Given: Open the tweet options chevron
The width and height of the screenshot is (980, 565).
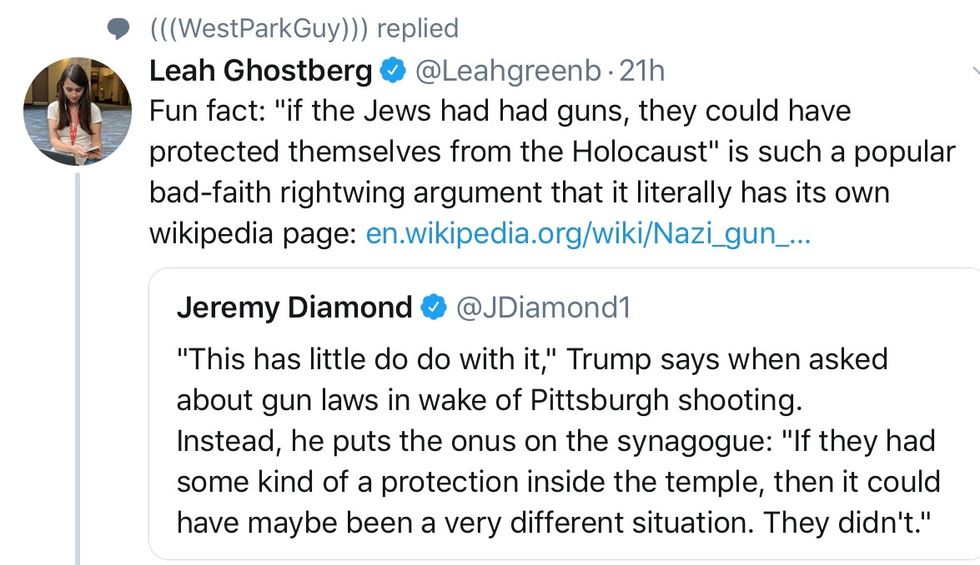Looking at the screenshot, I should point(975,72).
